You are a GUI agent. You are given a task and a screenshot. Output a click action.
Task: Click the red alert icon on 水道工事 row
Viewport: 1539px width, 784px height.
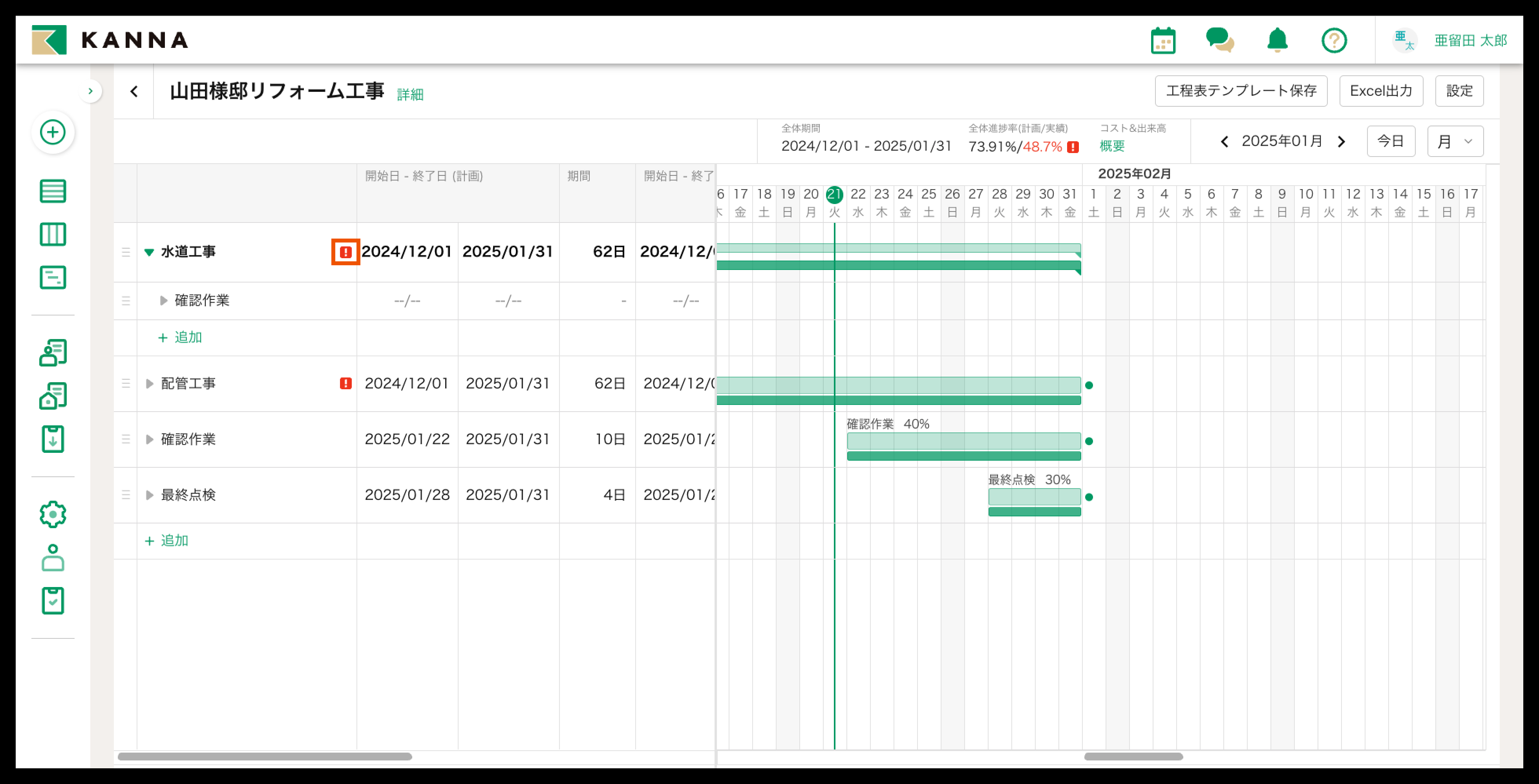click(345, 252)
